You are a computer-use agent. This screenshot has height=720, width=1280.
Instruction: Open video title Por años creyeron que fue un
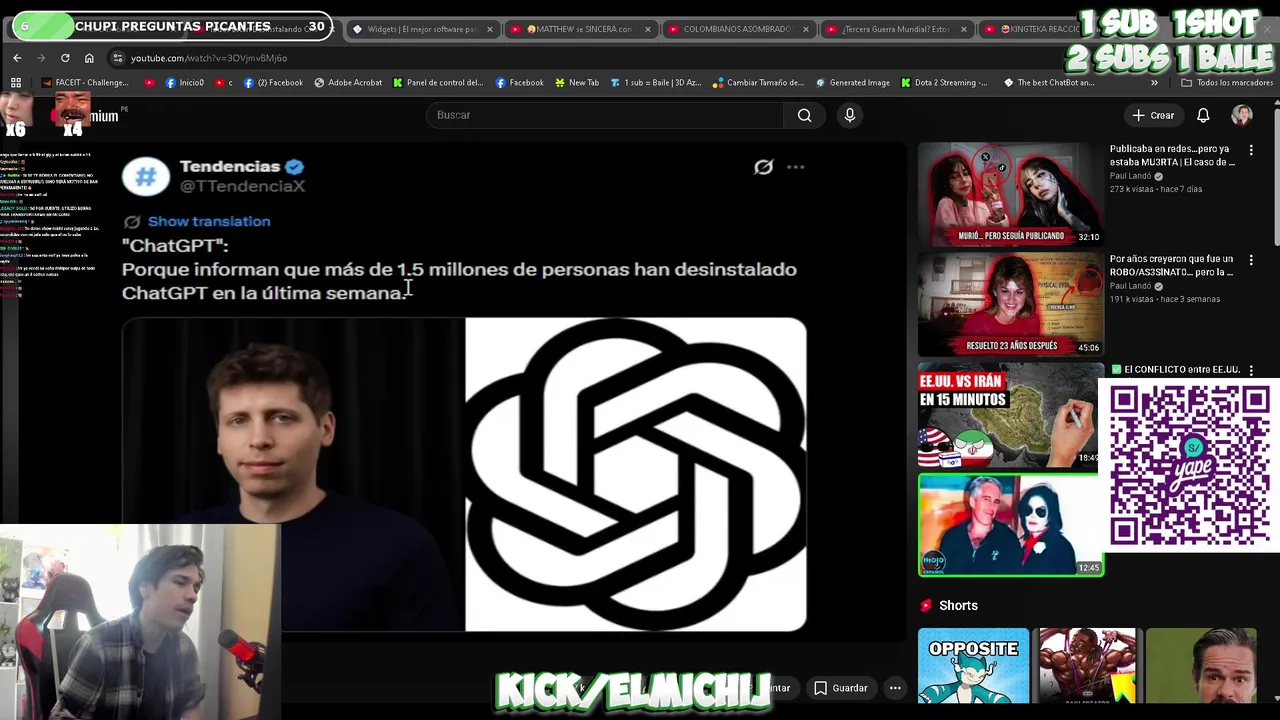coord(1172,265)
